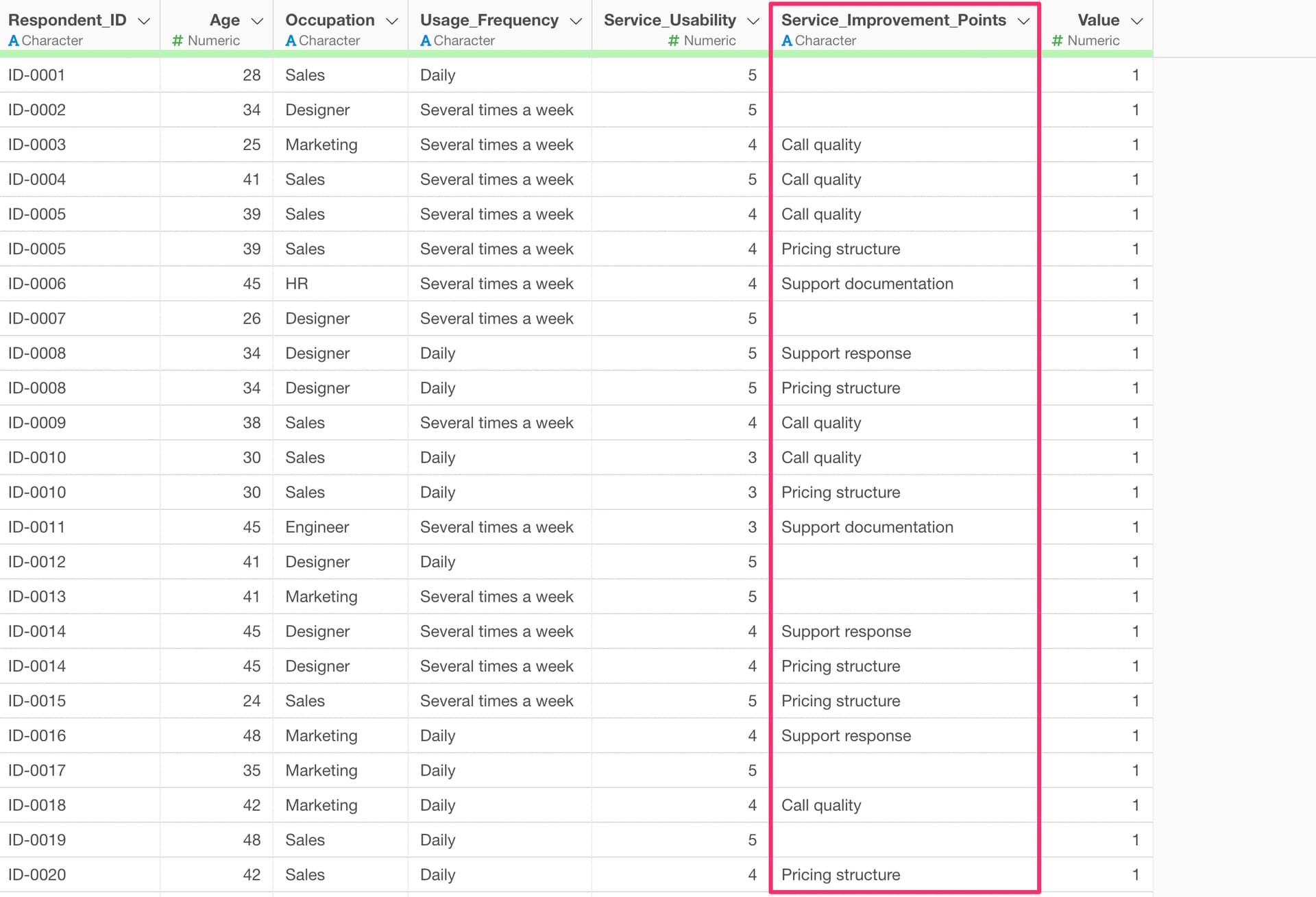The width and height of the screenshot is (1316, 897).
Task: Expand Service_Improvement_Points column menu
Action: click(x=1023, y=21)
